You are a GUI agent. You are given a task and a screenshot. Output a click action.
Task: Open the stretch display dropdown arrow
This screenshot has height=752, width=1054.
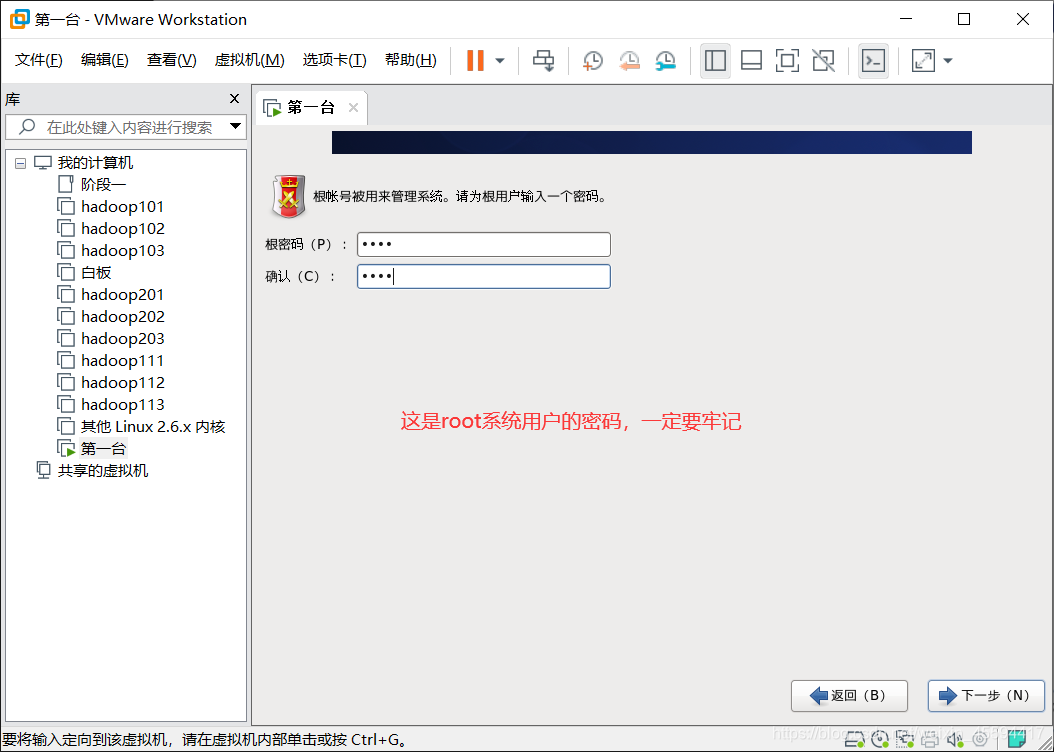(948, 60)
